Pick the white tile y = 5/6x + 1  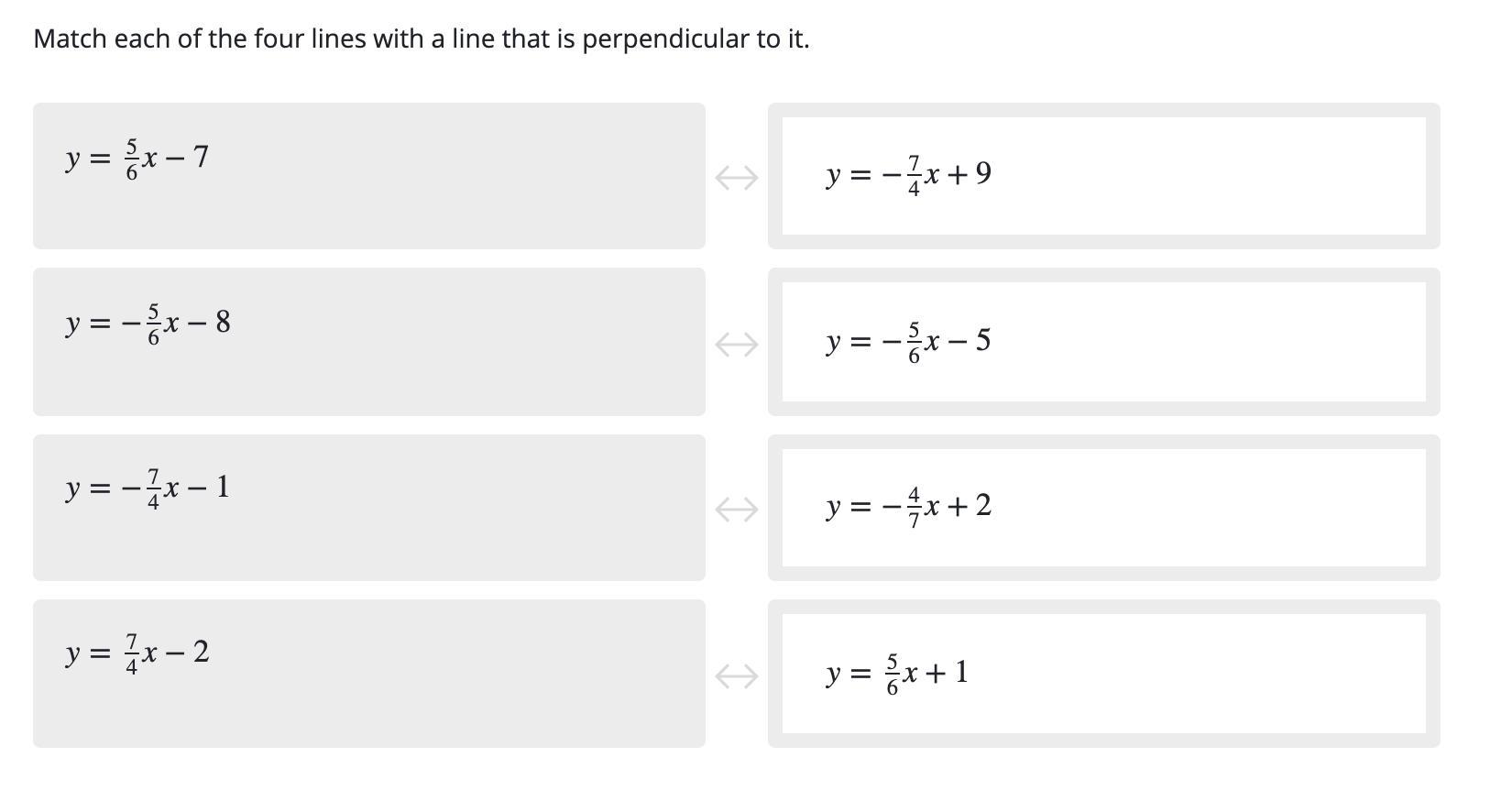(x=1103, y=674)
